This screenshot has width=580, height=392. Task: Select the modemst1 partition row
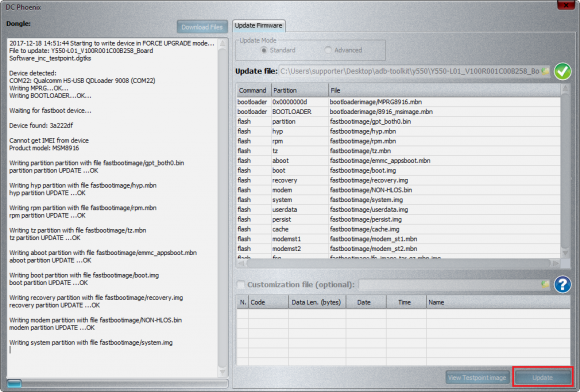pyautogui.click(x=398, y=239)
